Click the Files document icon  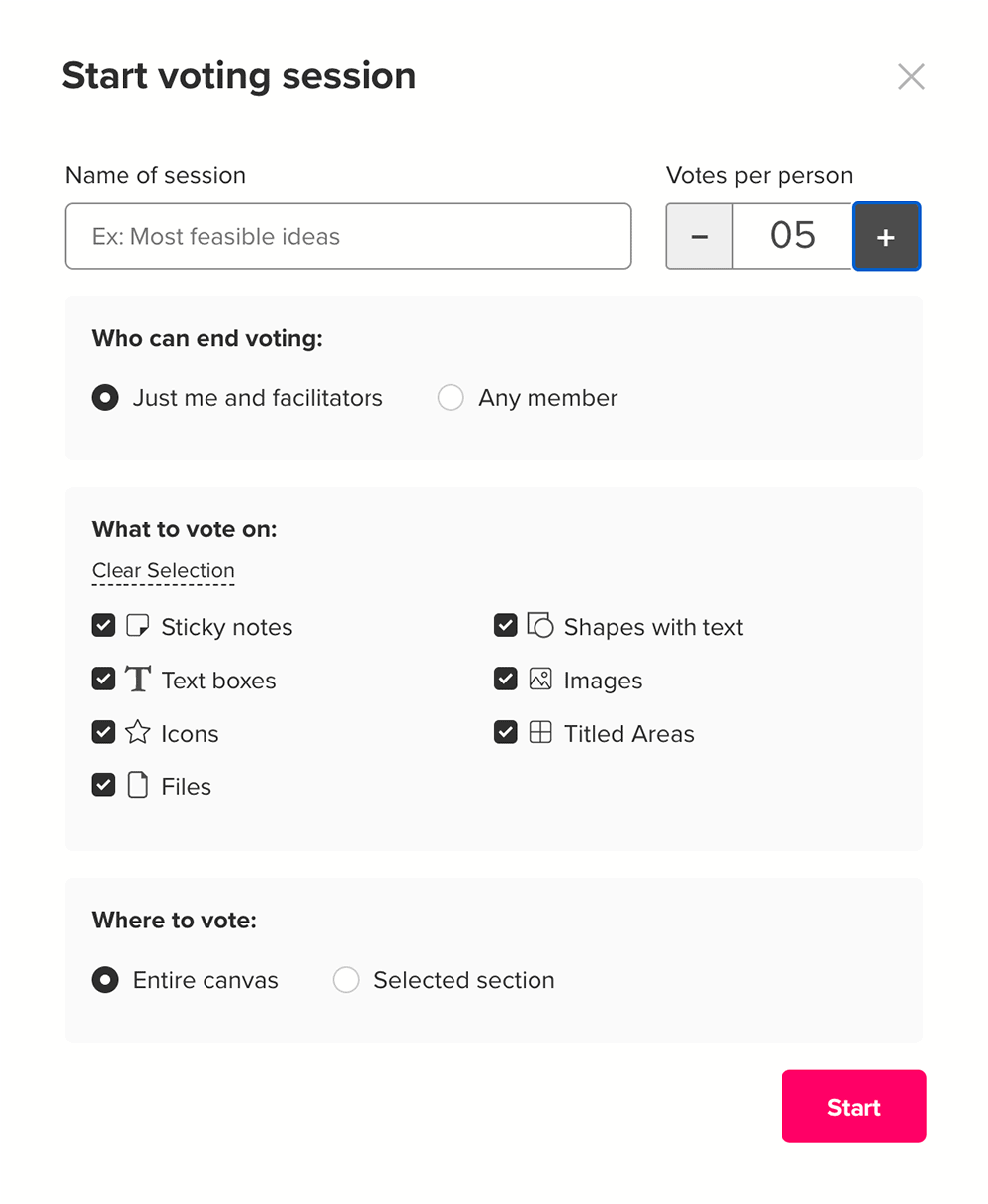[x=138, y=786]
